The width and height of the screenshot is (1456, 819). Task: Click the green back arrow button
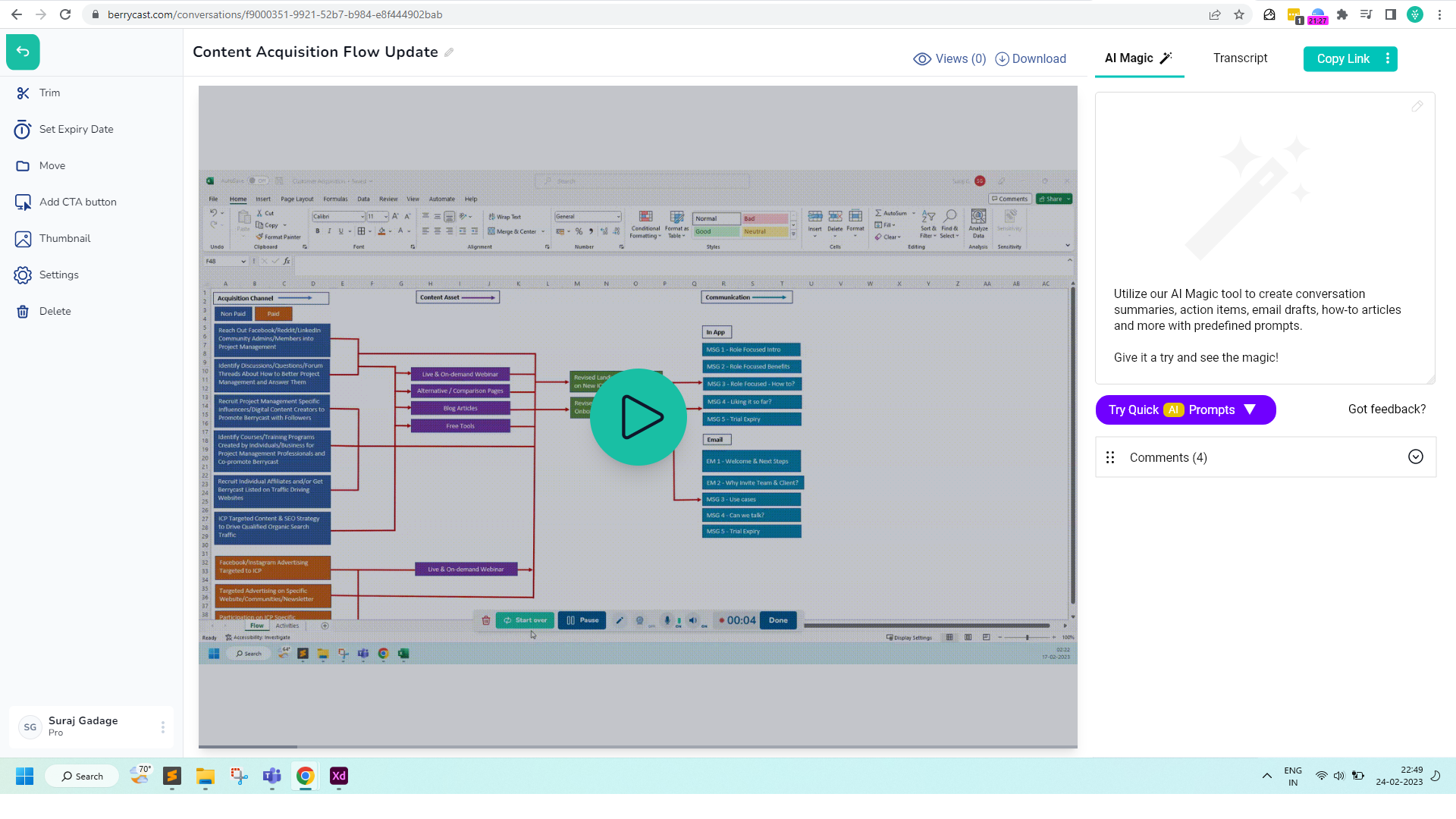click(23, 52)
